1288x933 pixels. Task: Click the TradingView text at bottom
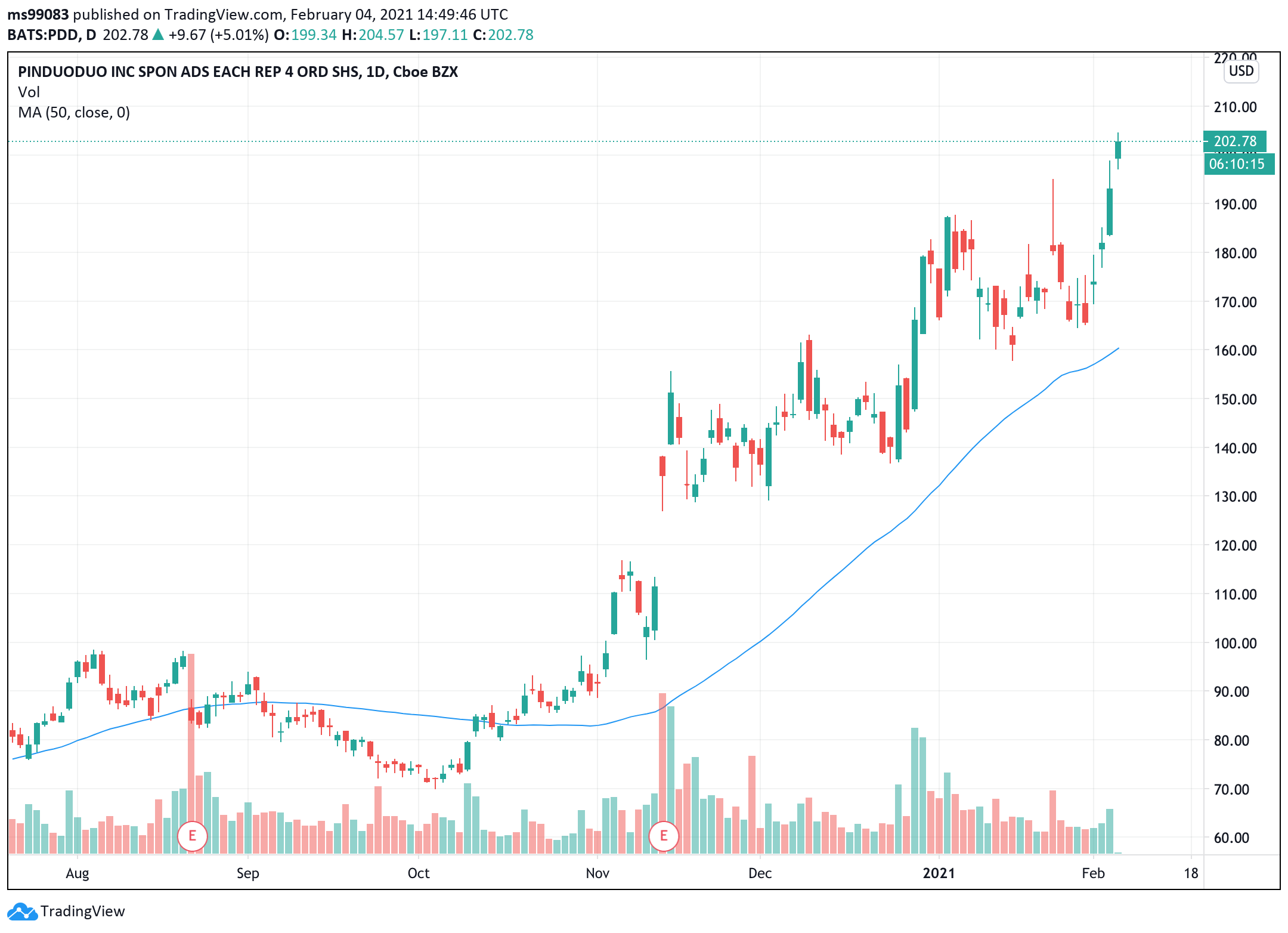tap(82, 912)
